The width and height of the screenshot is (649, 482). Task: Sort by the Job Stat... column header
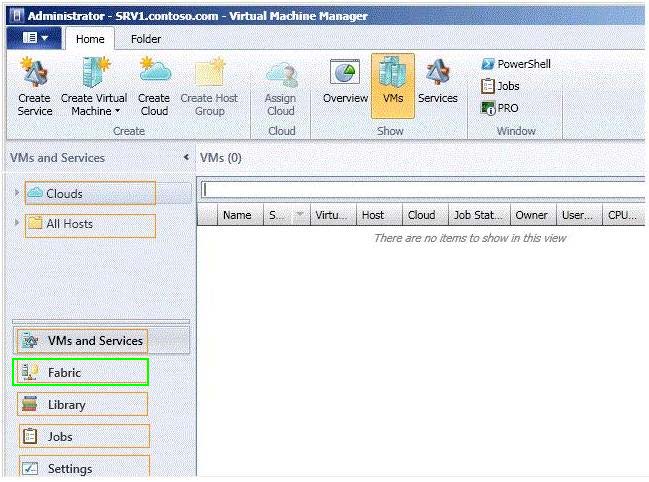point(480,215)
